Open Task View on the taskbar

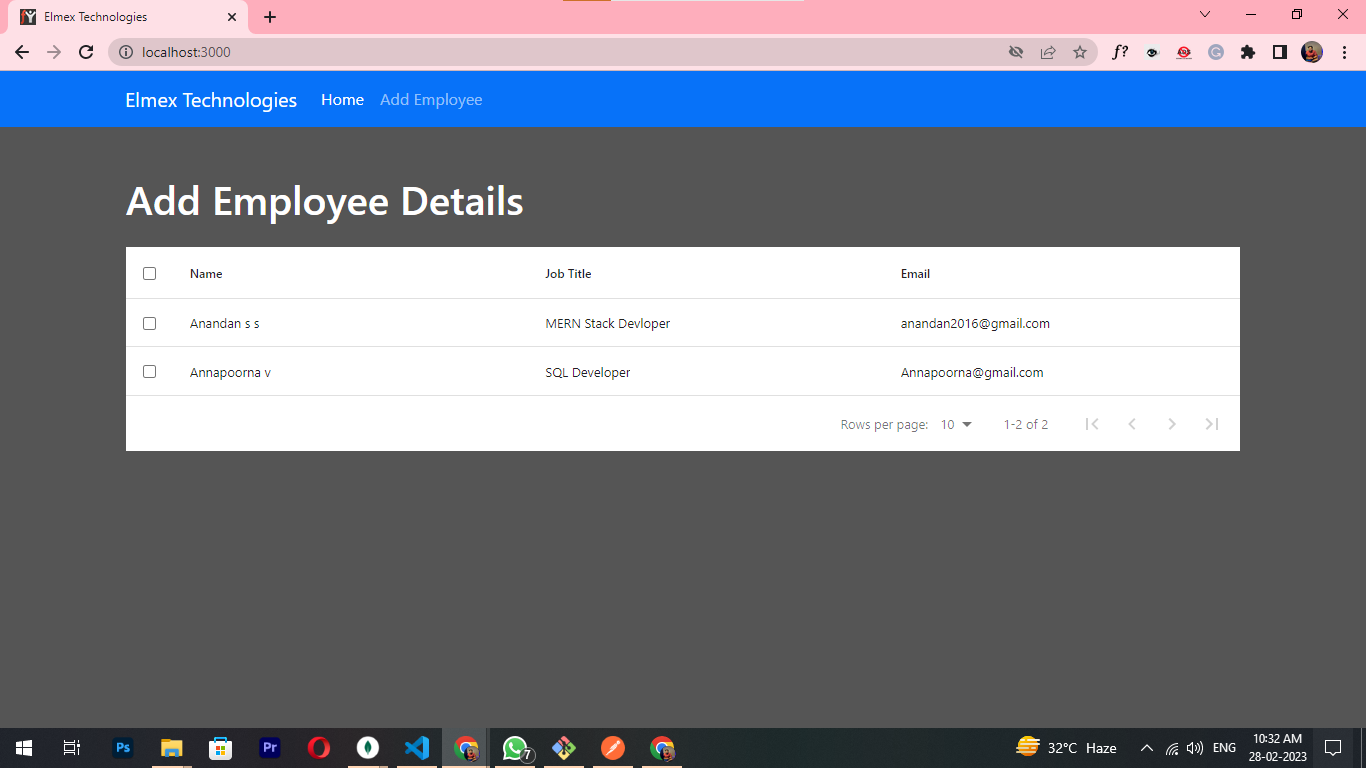coord(72,748)
